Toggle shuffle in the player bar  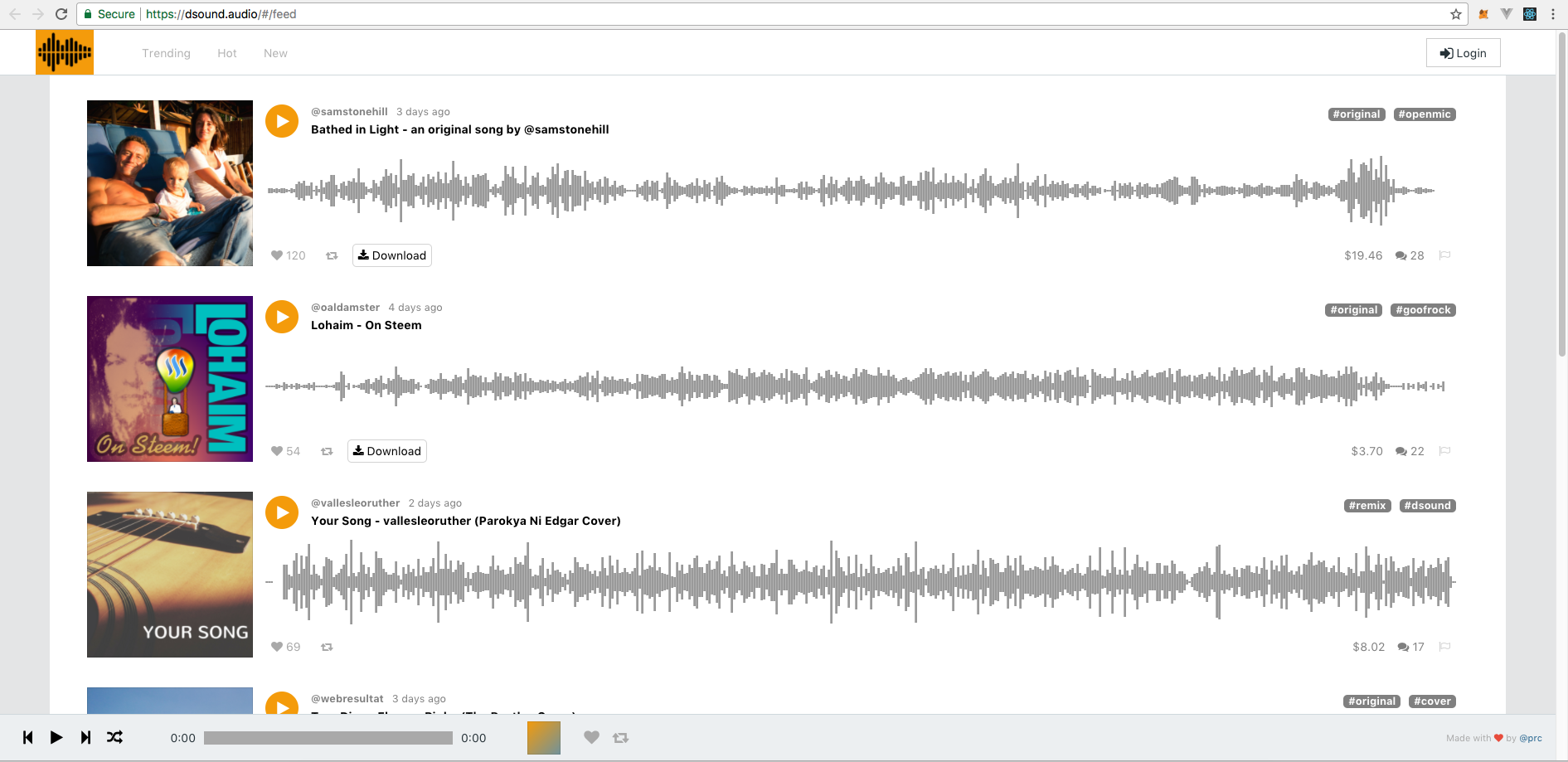pyautogui.click(x=115, y=737)
